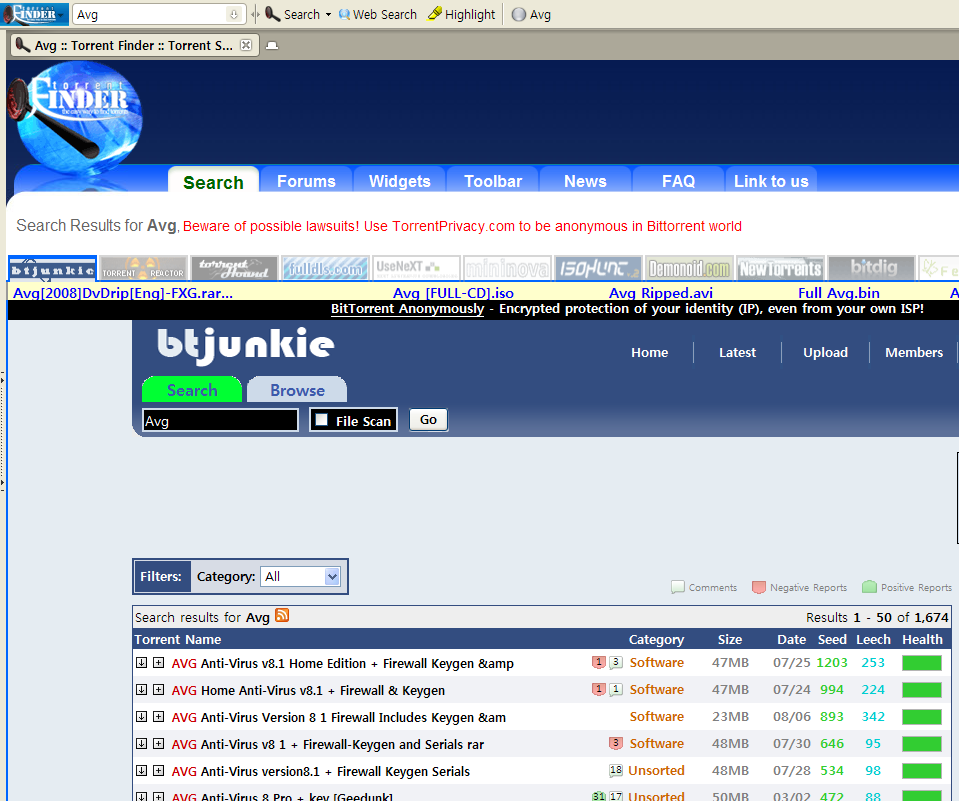The width and height of the screenshot is (959, 801).
Task: Expand AVG Anti-Virus Version 8 1 row
Action: pos(158,717)
